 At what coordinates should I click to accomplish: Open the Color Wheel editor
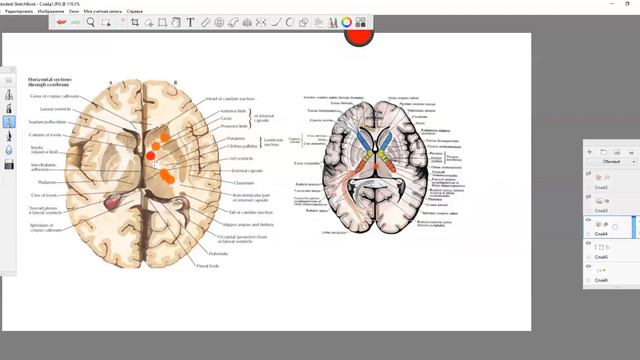(x=347, y=22)
